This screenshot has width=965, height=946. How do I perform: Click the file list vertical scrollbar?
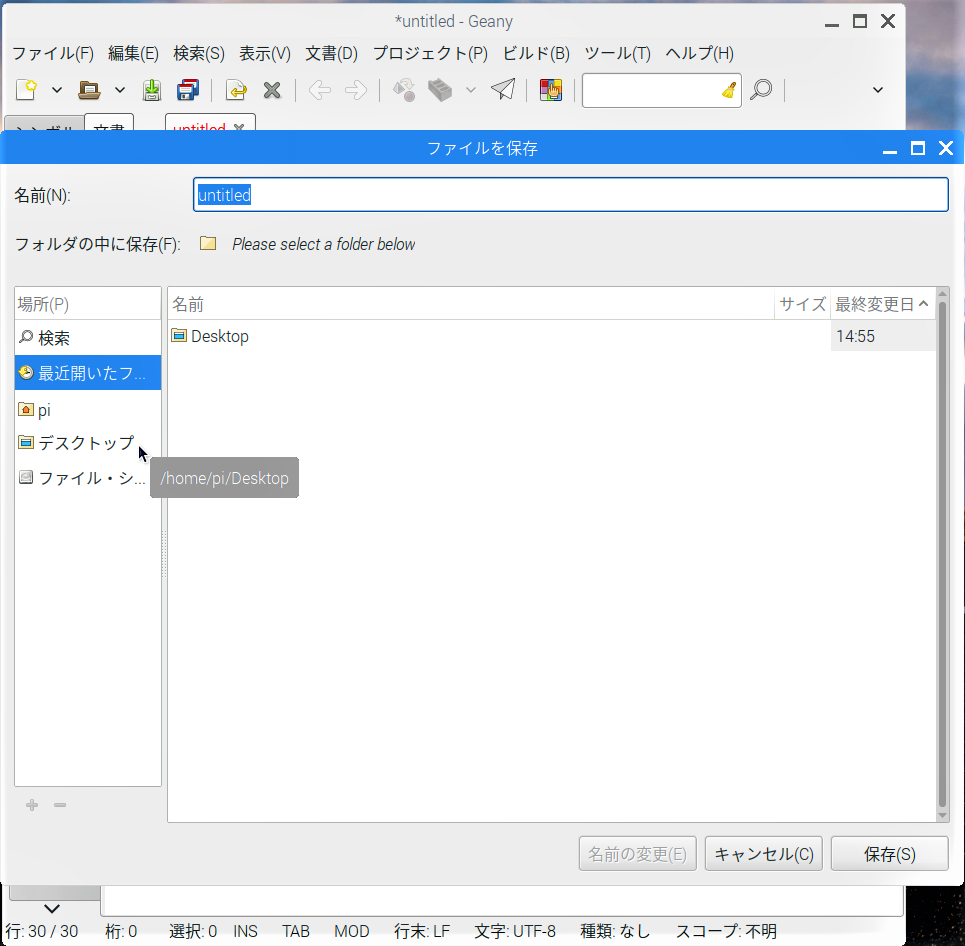[942, 554]
